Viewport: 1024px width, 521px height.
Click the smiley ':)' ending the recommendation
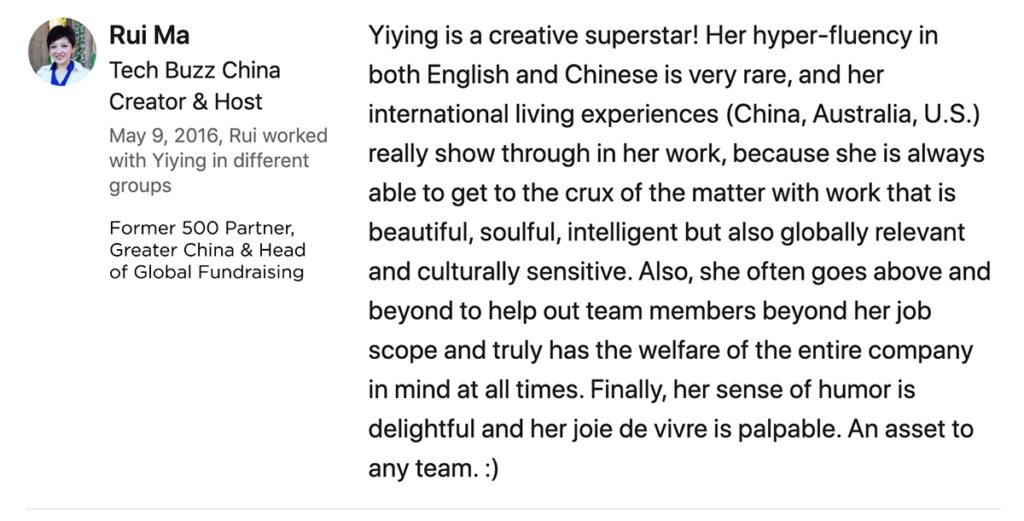pyautogui.click(x=492, y=469)
